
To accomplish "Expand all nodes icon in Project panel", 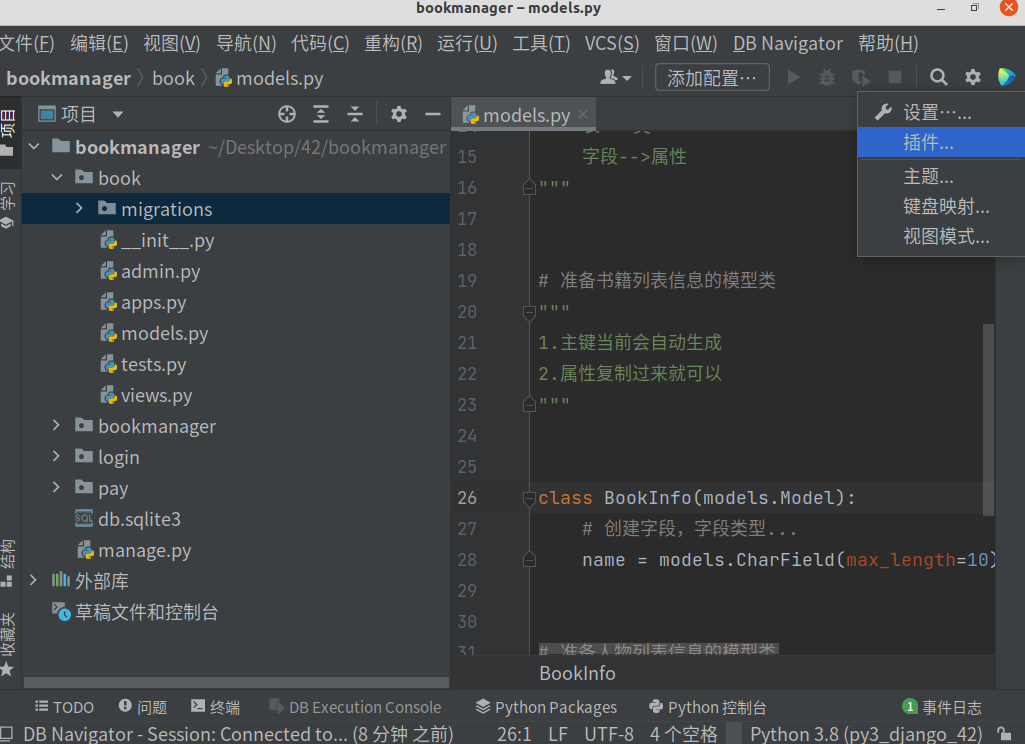I will [x=320, y=114].
